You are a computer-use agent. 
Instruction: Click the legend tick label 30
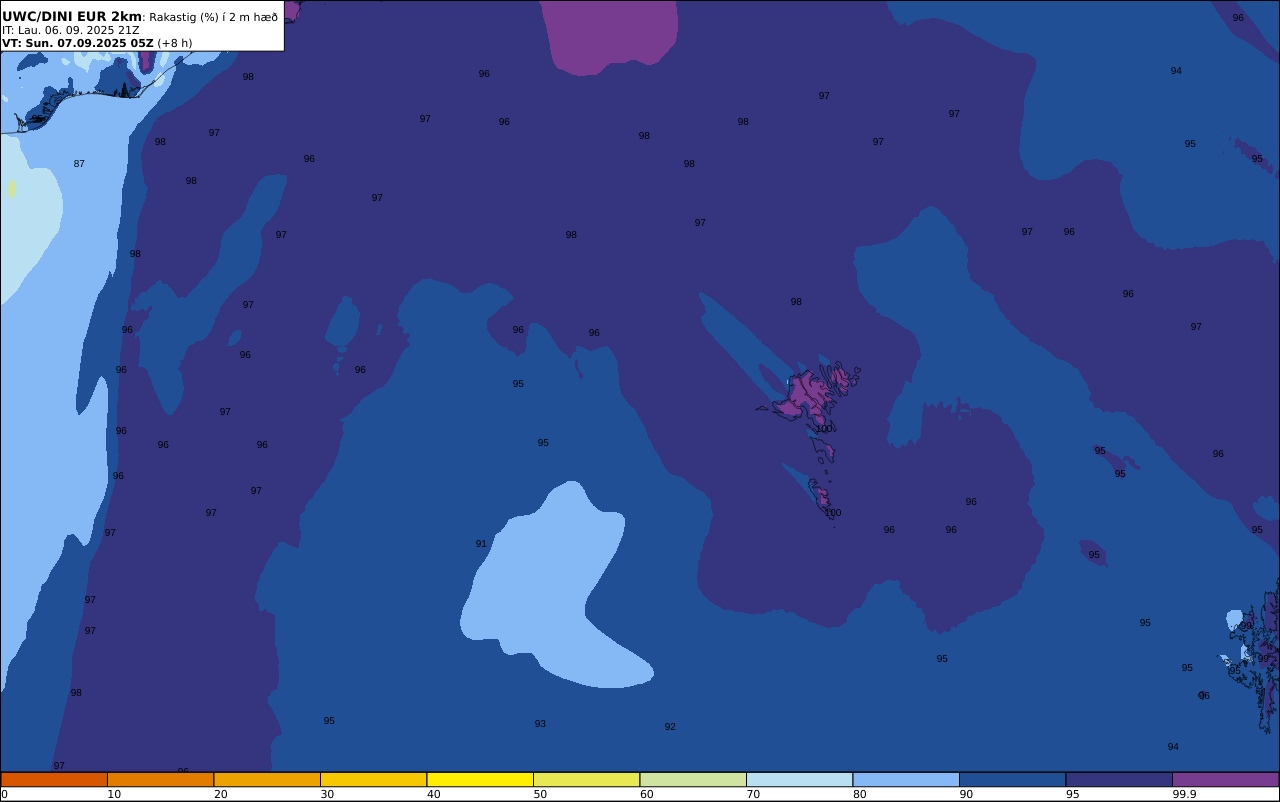click(327, 794)
